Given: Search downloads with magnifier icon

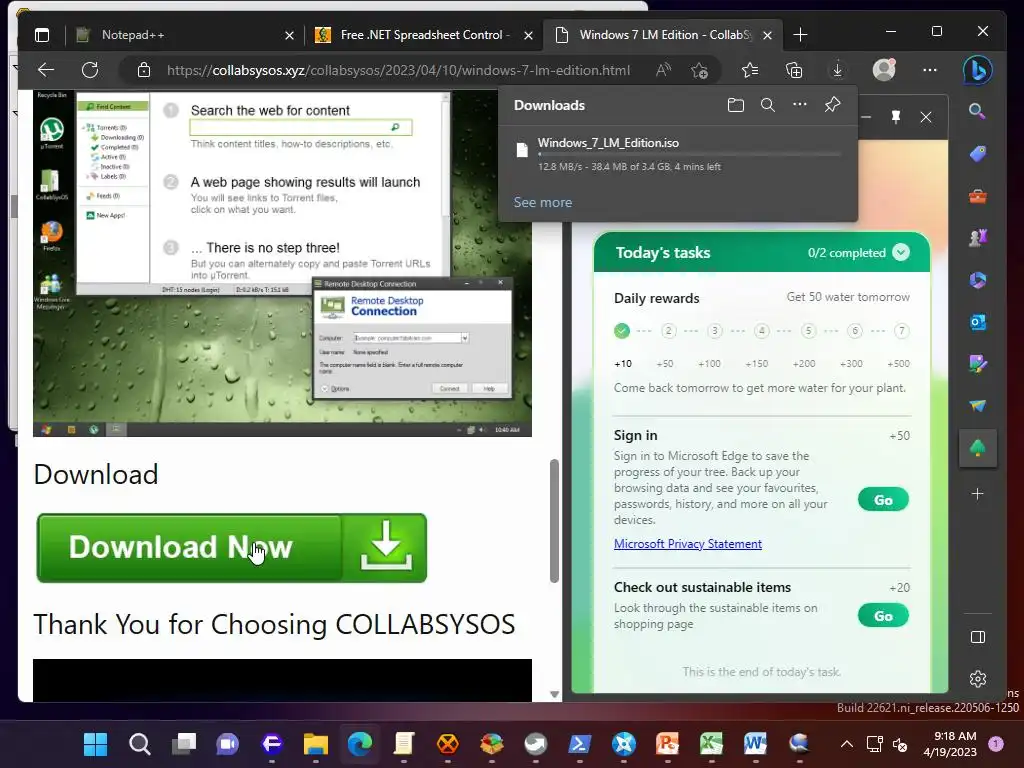Looking at the screenshot, I should [x=768, y=105].
